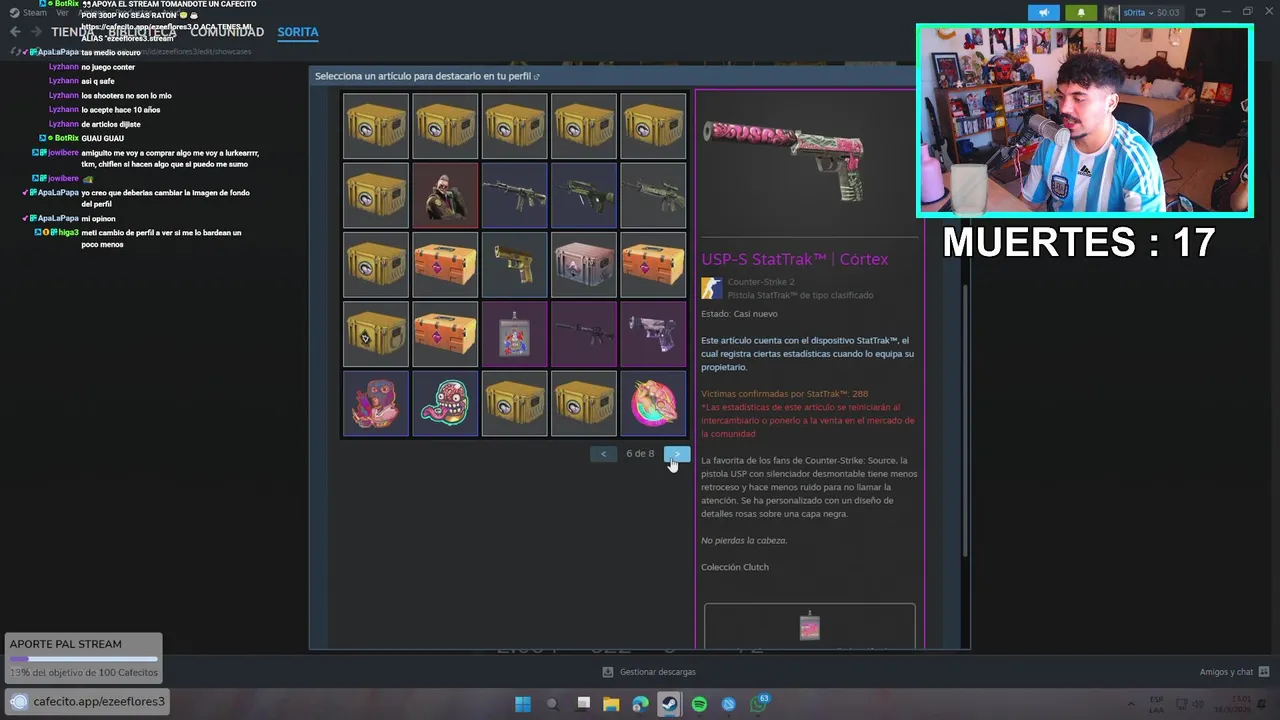
Task: Click the 'Colección Clutch' text
Action: coord(735,567)
